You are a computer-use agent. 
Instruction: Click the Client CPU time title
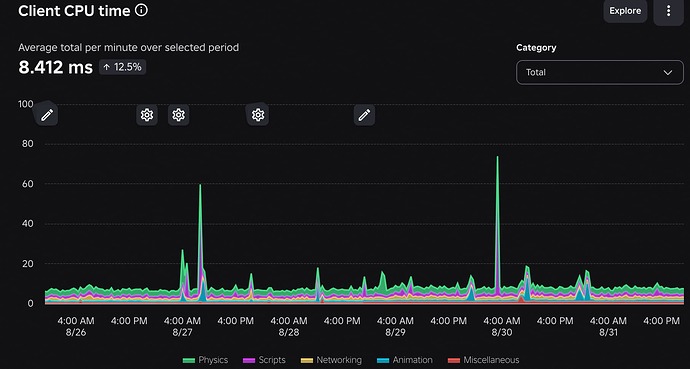(74, 11)
